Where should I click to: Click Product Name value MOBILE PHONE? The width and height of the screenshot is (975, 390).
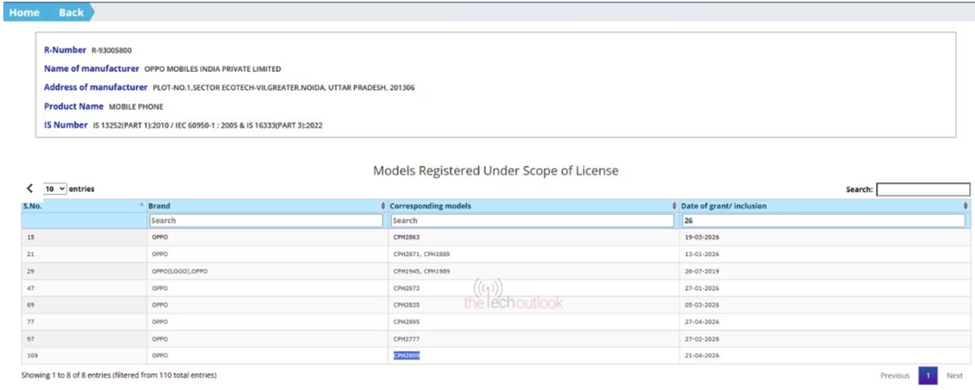136,106
